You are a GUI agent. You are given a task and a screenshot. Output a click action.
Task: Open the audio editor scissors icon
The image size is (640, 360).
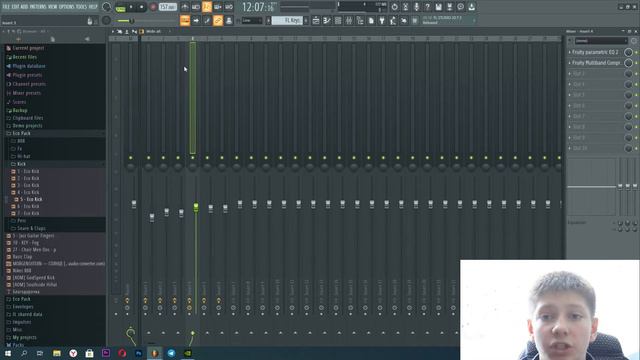[405, 7]
